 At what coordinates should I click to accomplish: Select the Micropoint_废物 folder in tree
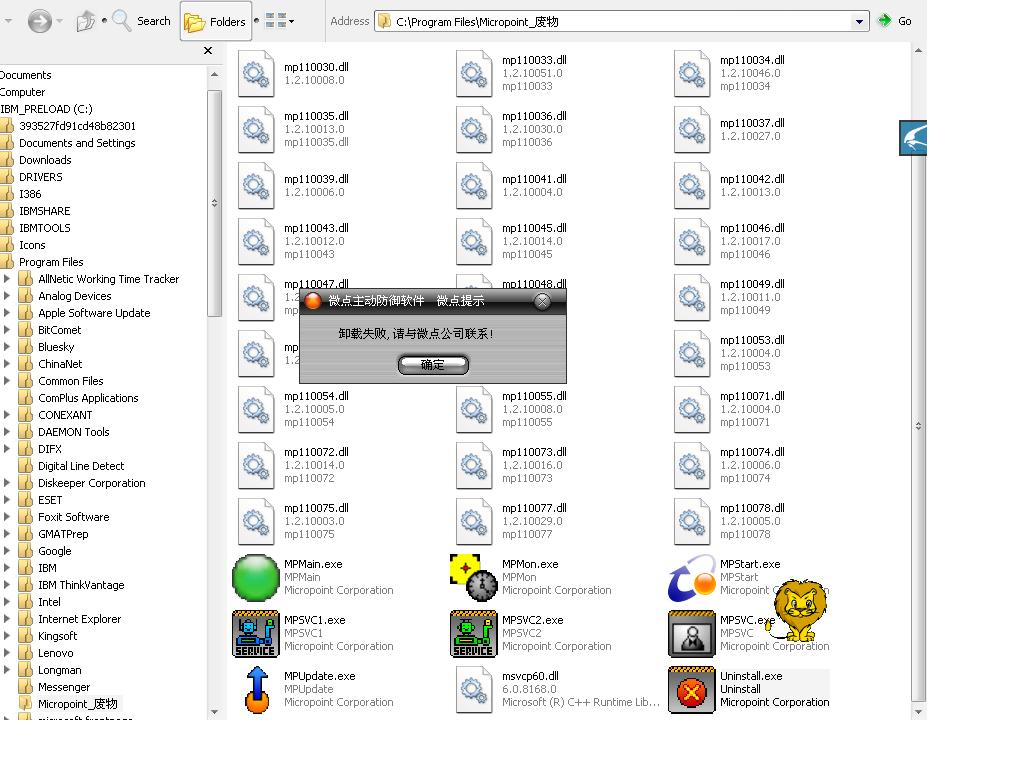[x=78, y=703]
